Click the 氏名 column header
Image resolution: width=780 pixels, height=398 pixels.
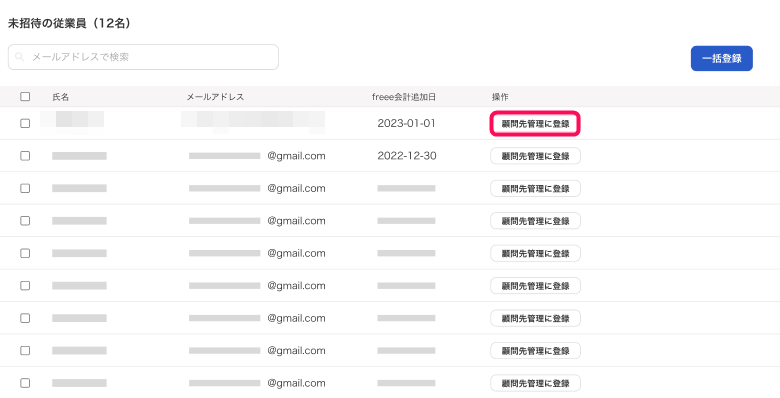(61, 97)
